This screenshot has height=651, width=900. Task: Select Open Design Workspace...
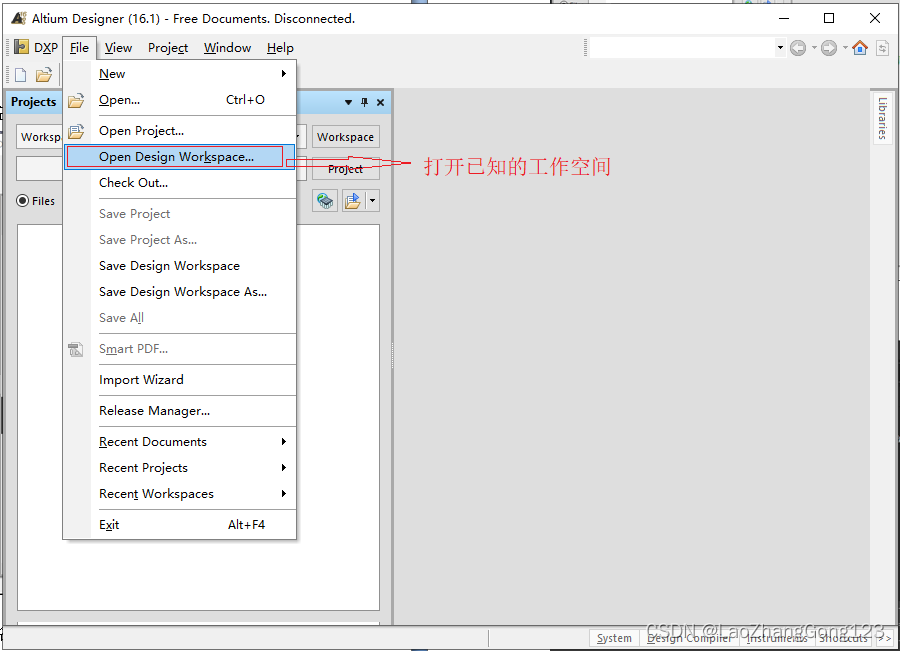[x=180, y=157]
